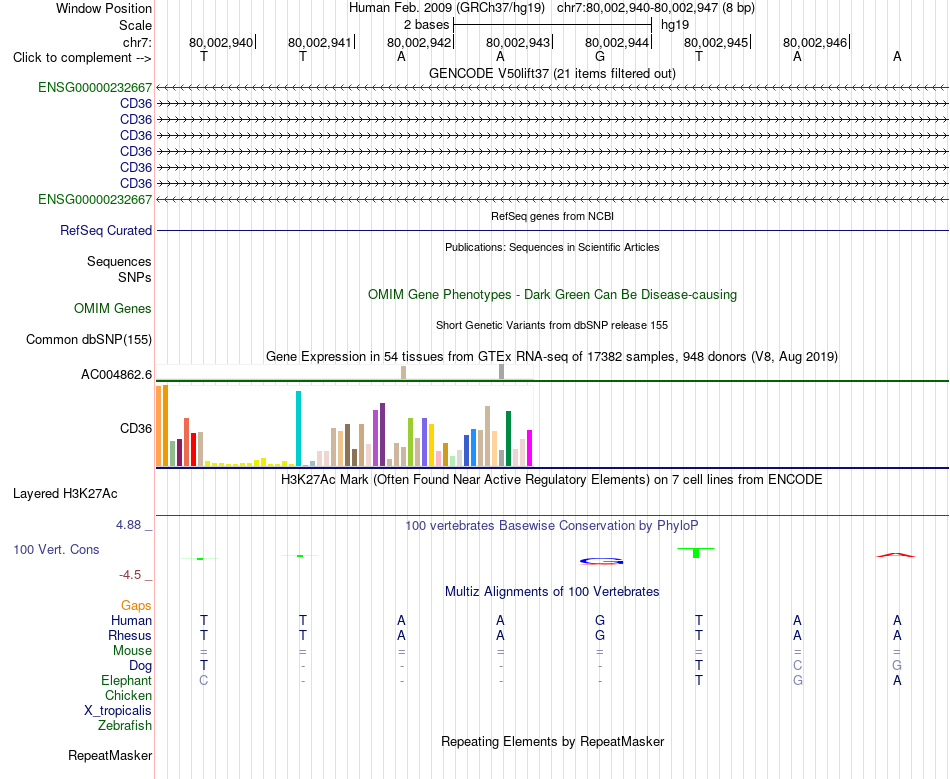The height and width of the screenshot is (779, 950).
Task: Click the C base in the Elephant row
Action: pyautogui.click(x=204, y=680)
